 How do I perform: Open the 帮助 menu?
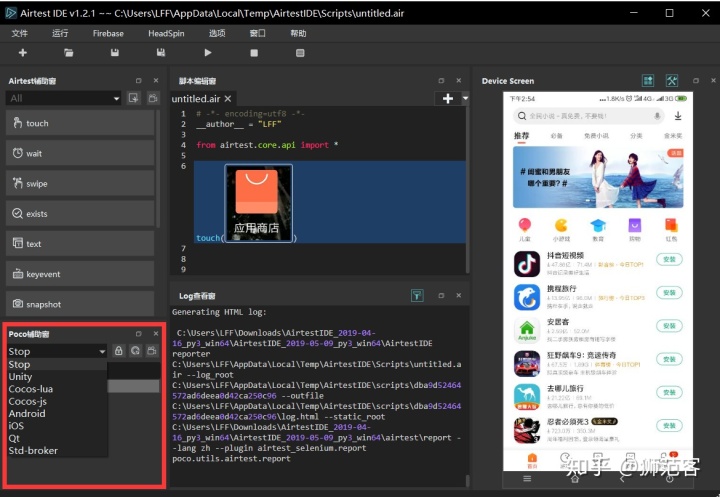298,34
